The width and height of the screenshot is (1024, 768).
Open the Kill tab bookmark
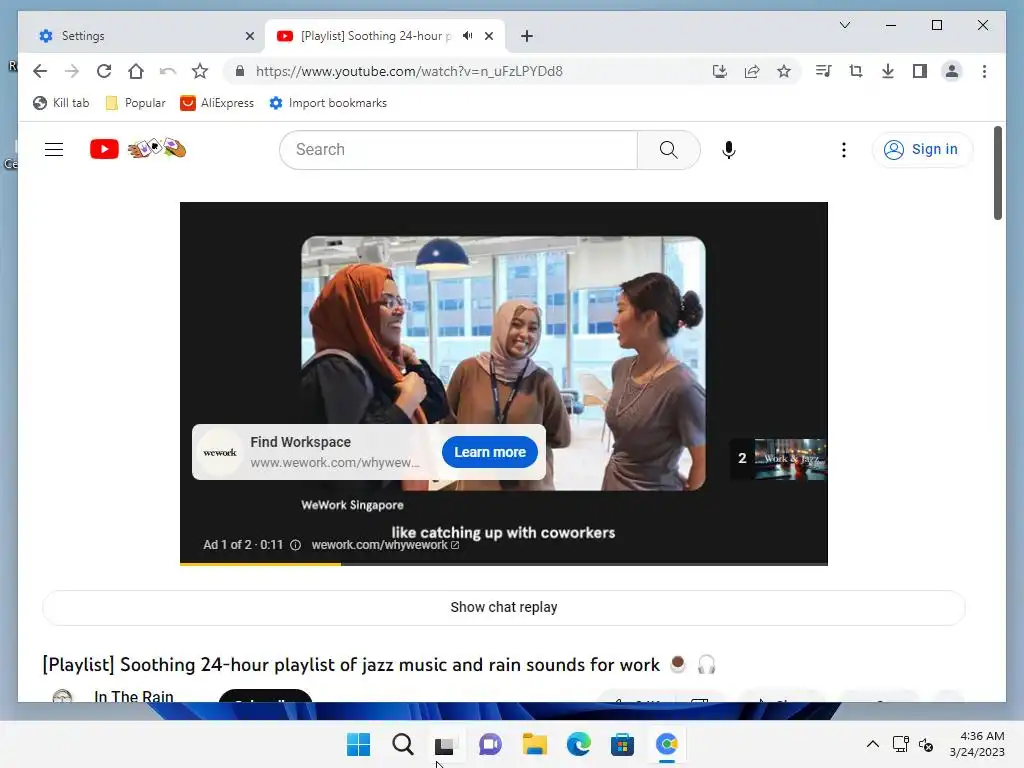(61, 103)
